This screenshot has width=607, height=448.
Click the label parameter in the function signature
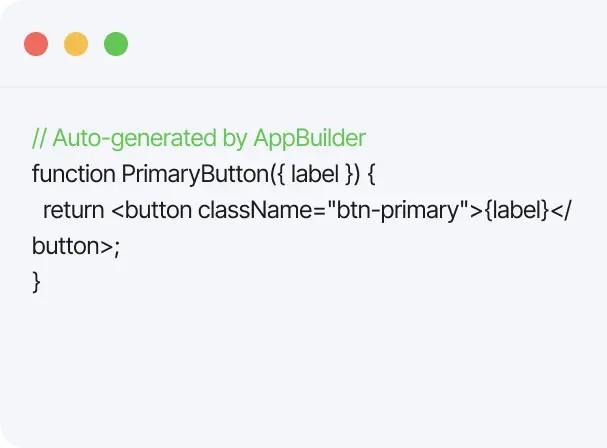tap(313, 174)
